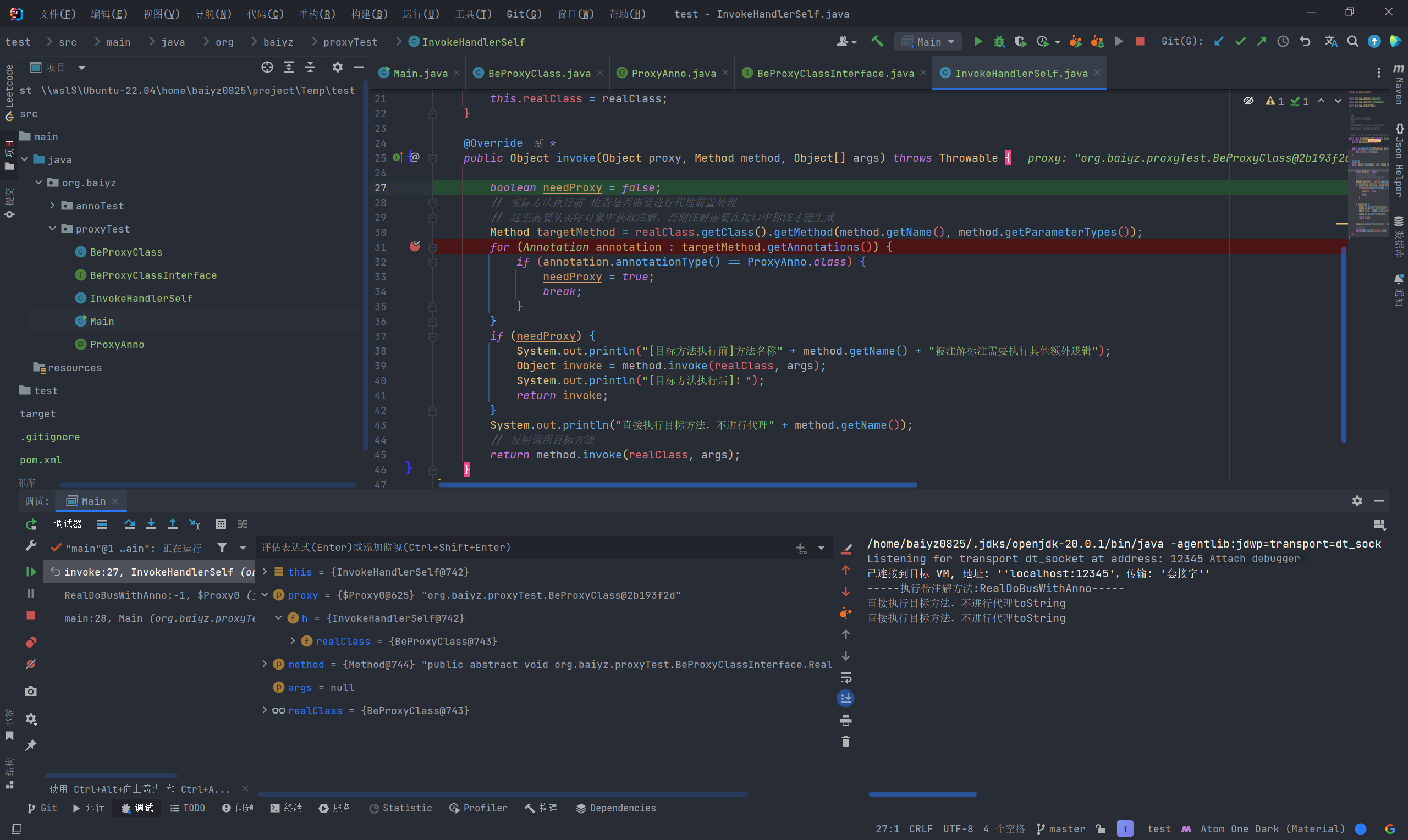Open the project view dropdown arrow
1408x840 pixels.
click(81, 68)
